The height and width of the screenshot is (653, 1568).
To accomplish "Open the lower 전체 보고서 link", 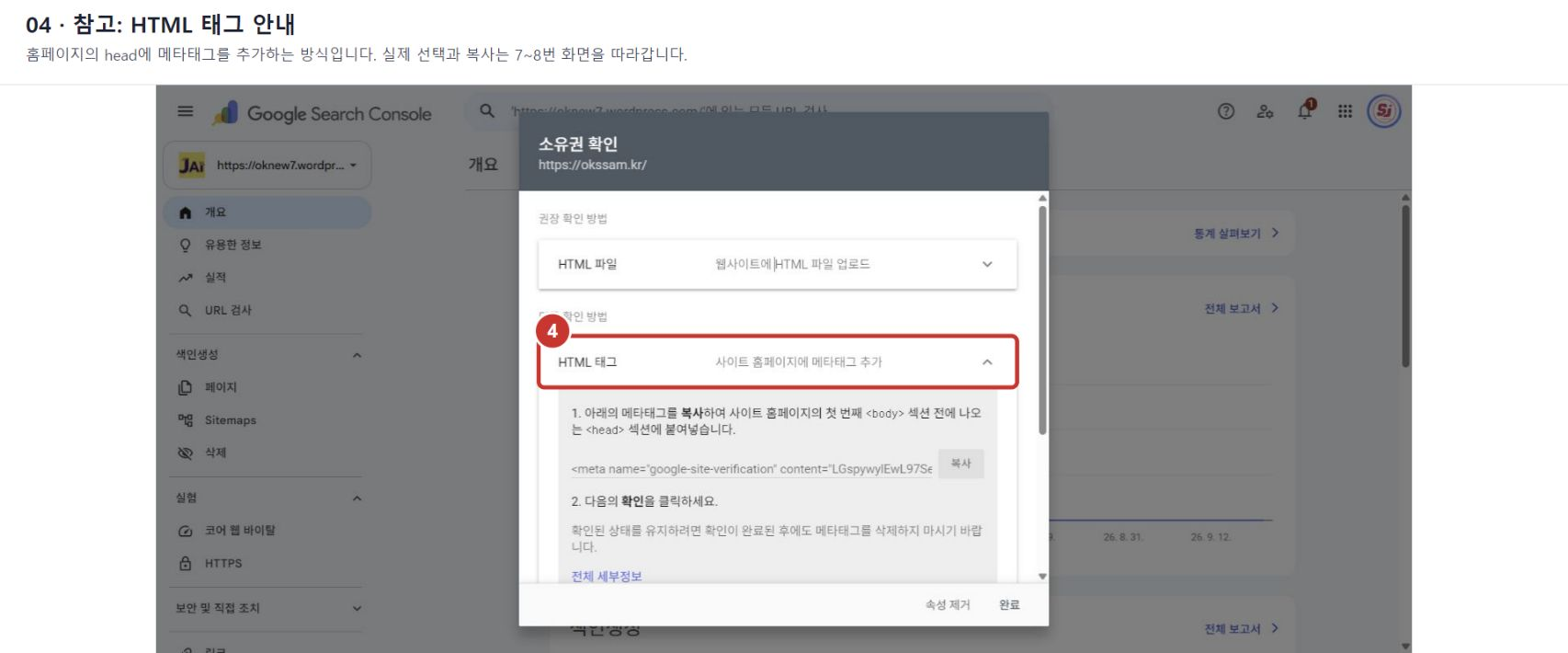I will (1242, 629).
